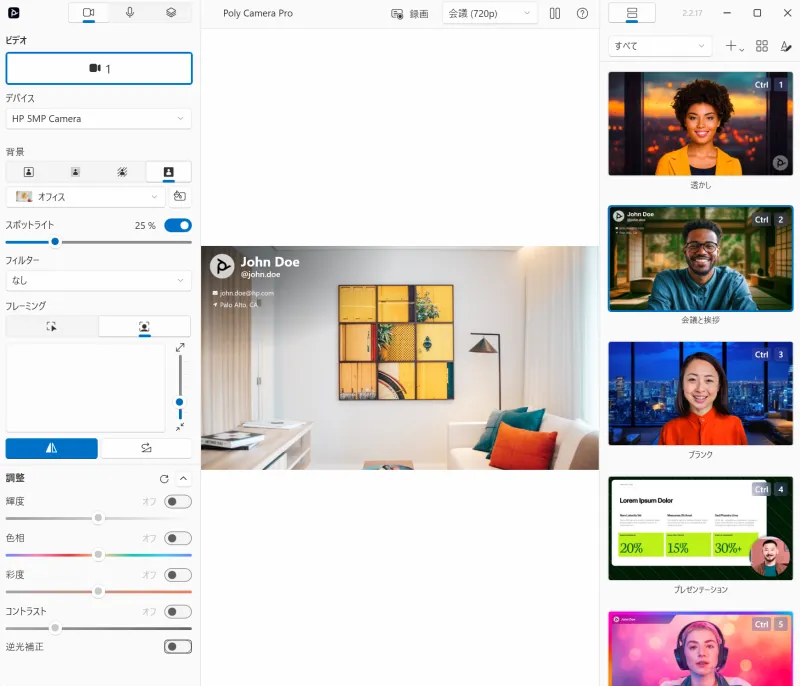Enable the 色相 hue toggle
Image resolution: width=800 pixels, height=686 pixels.
tap(178, 539)
